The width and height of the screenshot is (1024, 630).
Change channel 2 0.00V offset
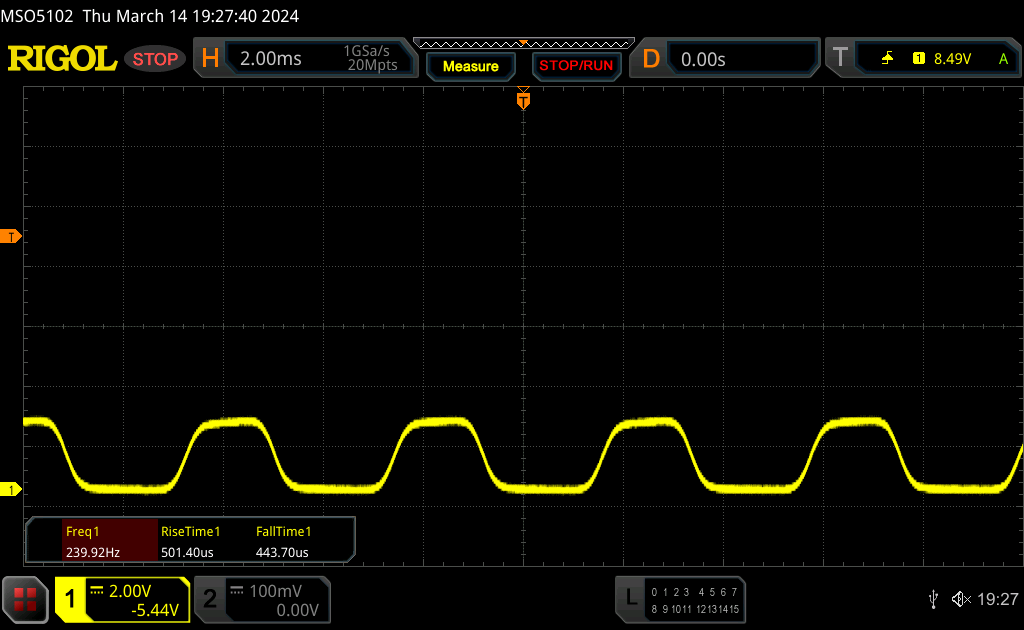coord(297,610)
